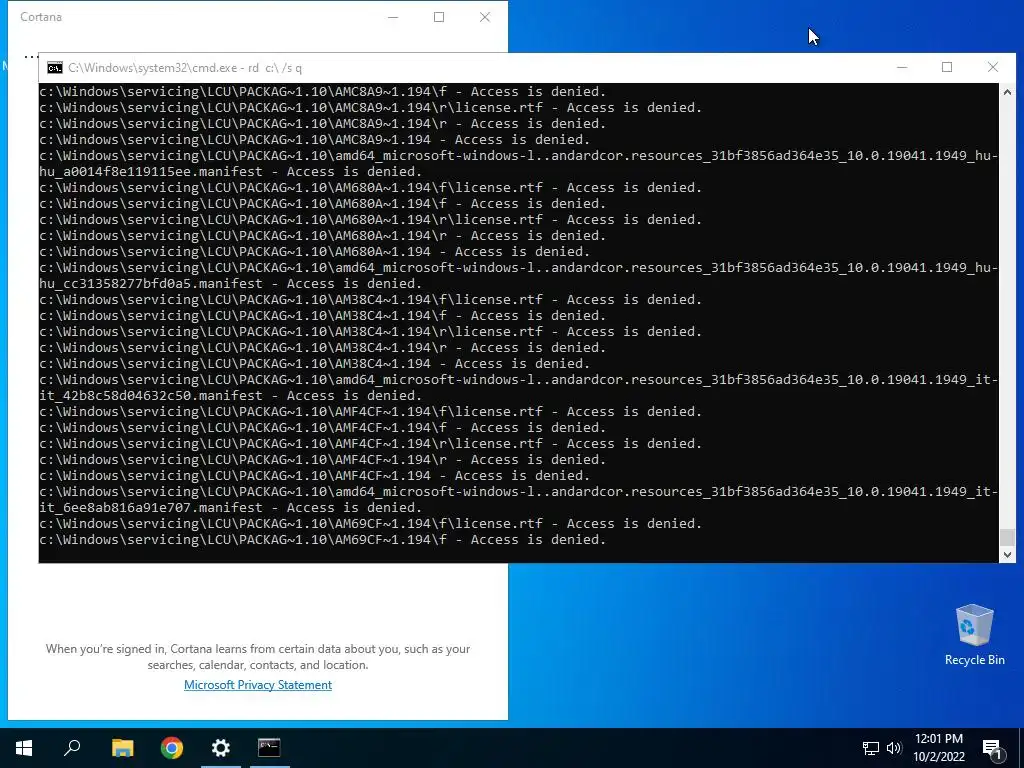This screenshot has height=768, width=1024.
Task: Open Microsoft Privacy Statement link
Action: tap(258, 684)
